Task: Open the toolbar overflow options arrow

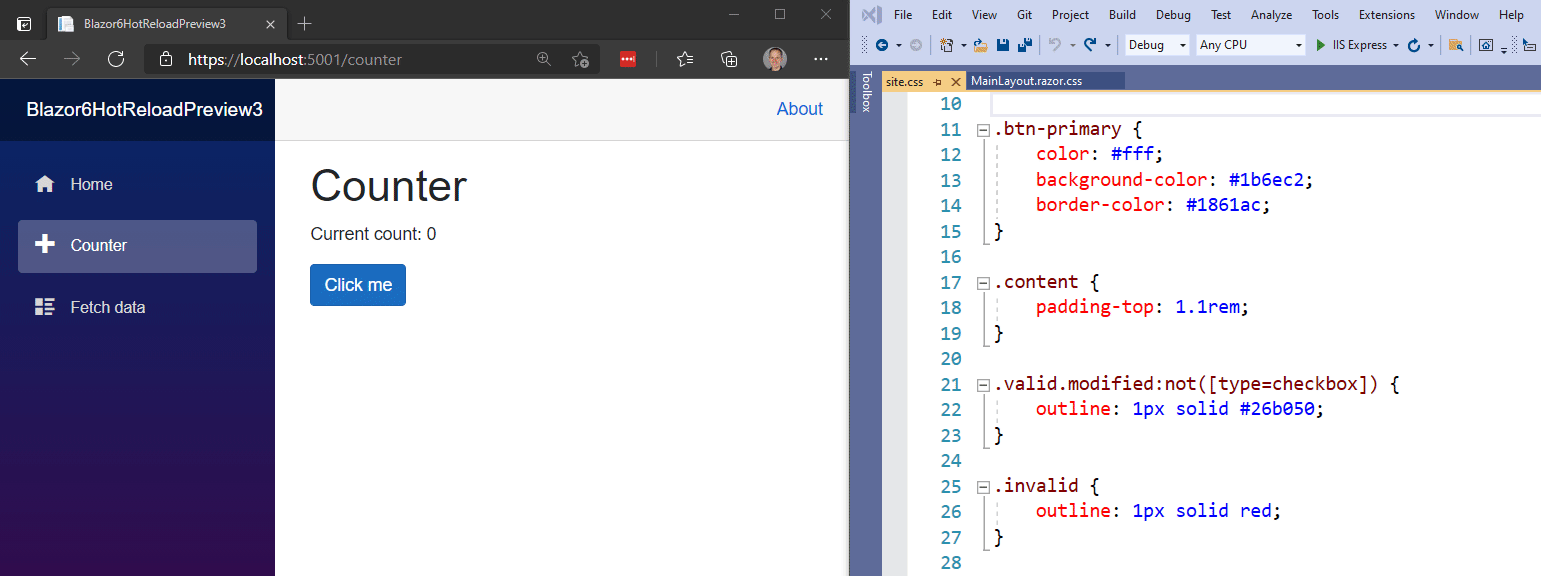Action: click(x=1504, y=49)
